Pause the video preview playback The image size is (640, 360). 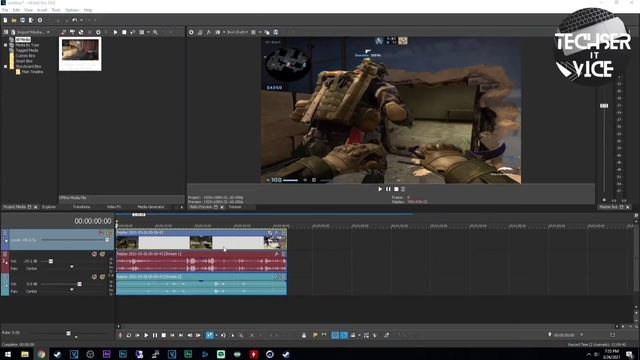pyautogui.click(x=388, y=189)
